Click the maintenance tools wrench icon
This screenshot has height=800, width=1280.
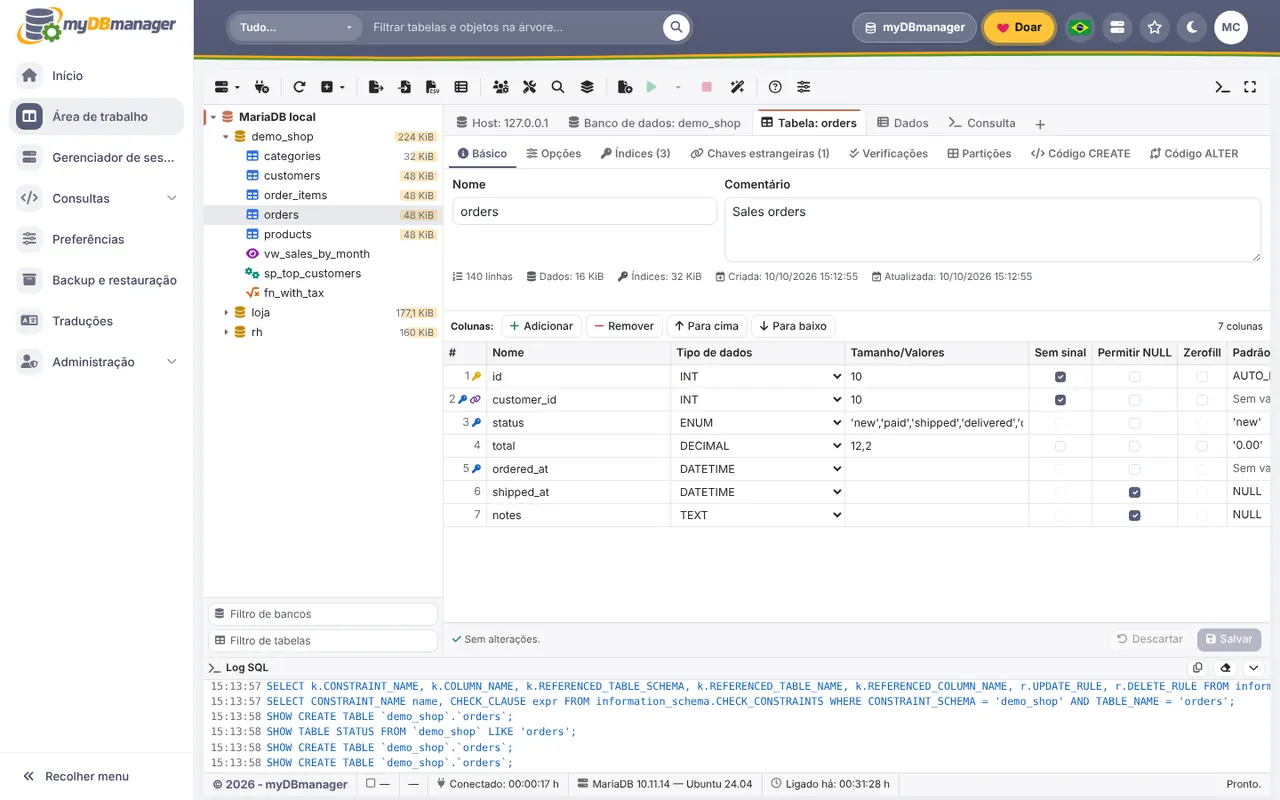click(530, 87)
